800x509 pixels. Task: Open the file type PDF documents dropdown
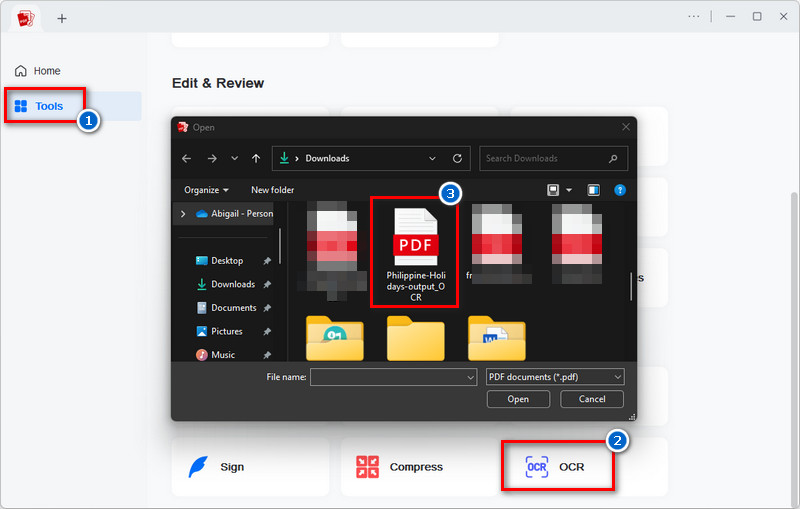coord(554,377)
